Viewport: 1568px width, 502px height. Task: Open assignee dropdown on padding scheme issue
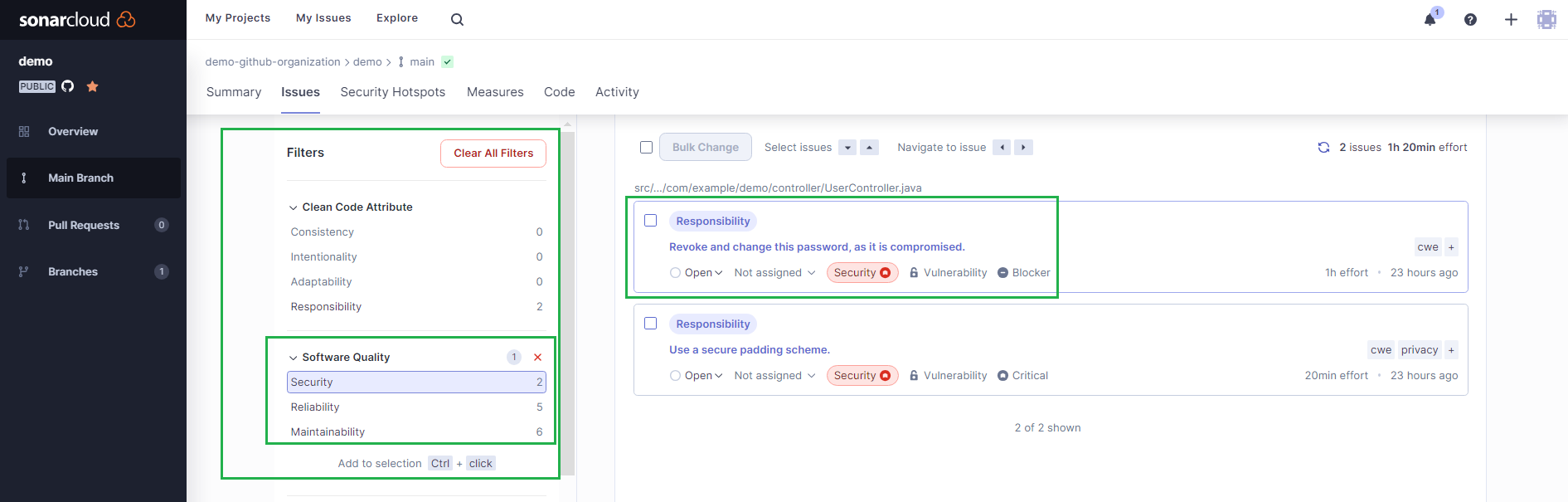(x=774, y=376)
